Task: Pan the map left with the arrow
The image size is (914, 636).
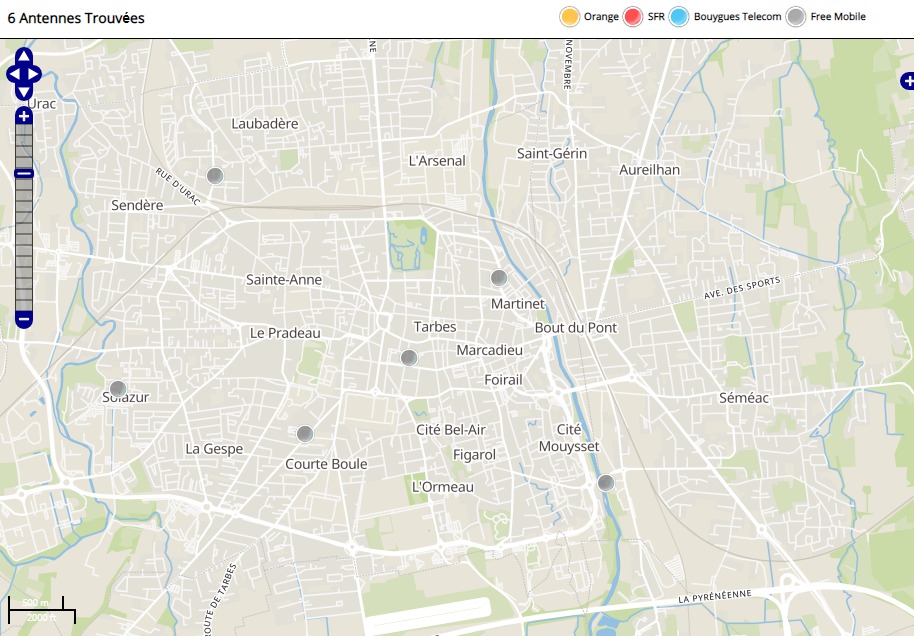Action: click(x=12, y=74)
